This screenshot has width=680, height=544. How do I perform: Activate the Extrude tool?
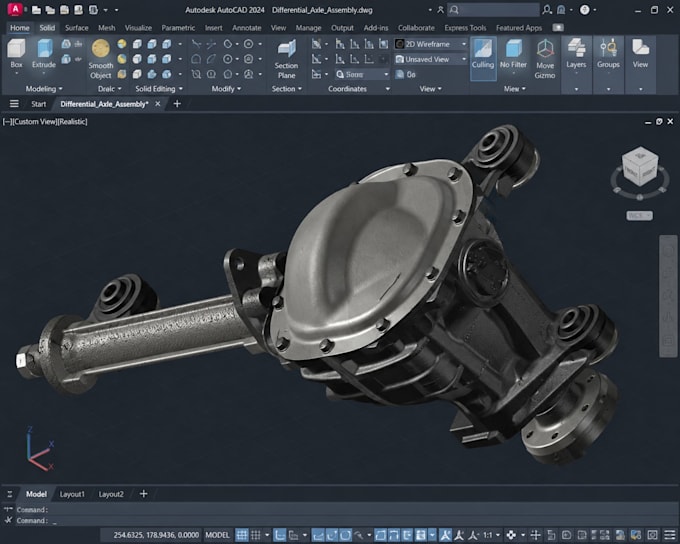(x=44, y=54)
